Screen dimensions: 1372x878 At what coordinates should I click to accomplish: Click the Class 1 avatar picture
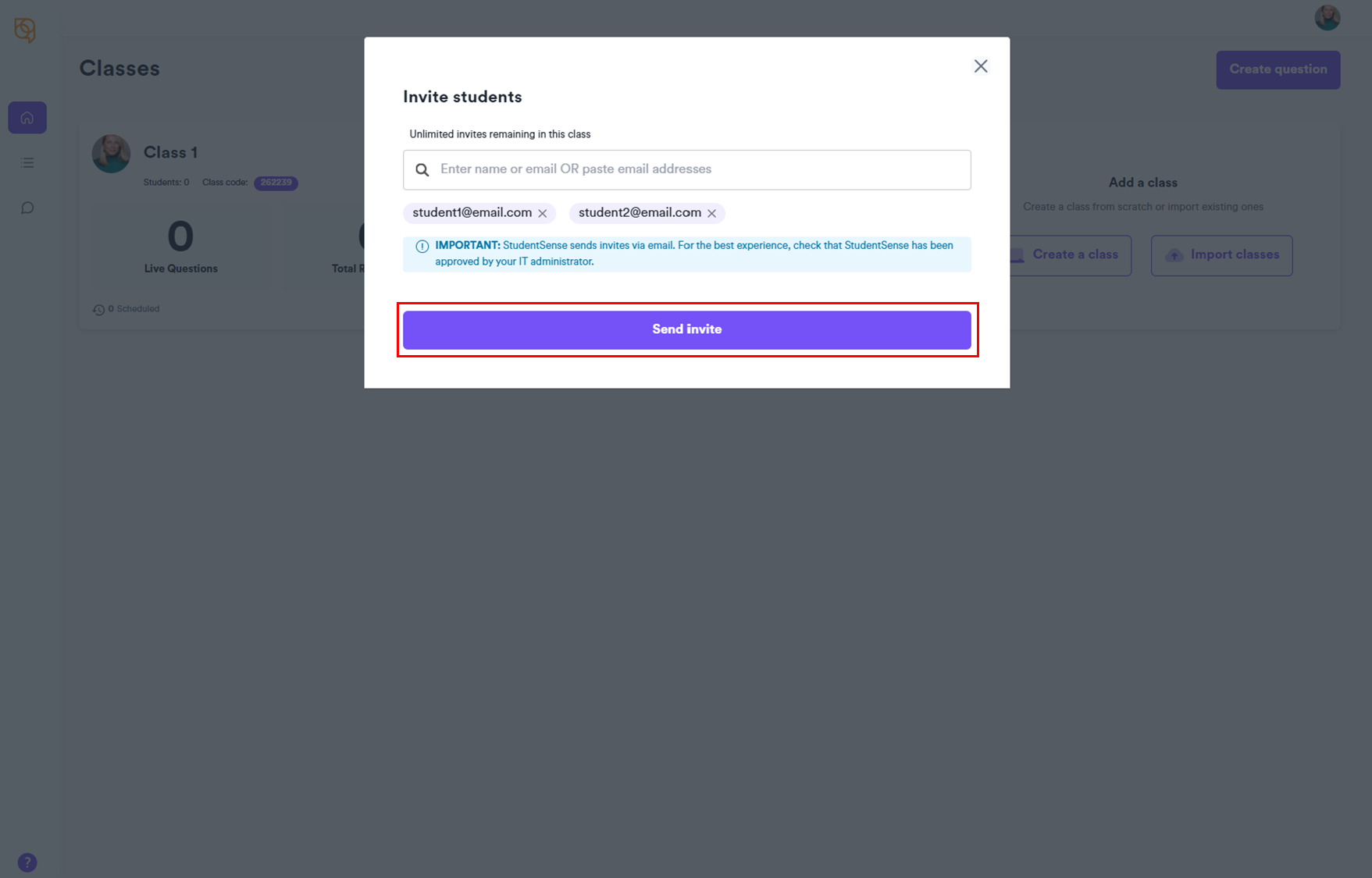point(112,154)
